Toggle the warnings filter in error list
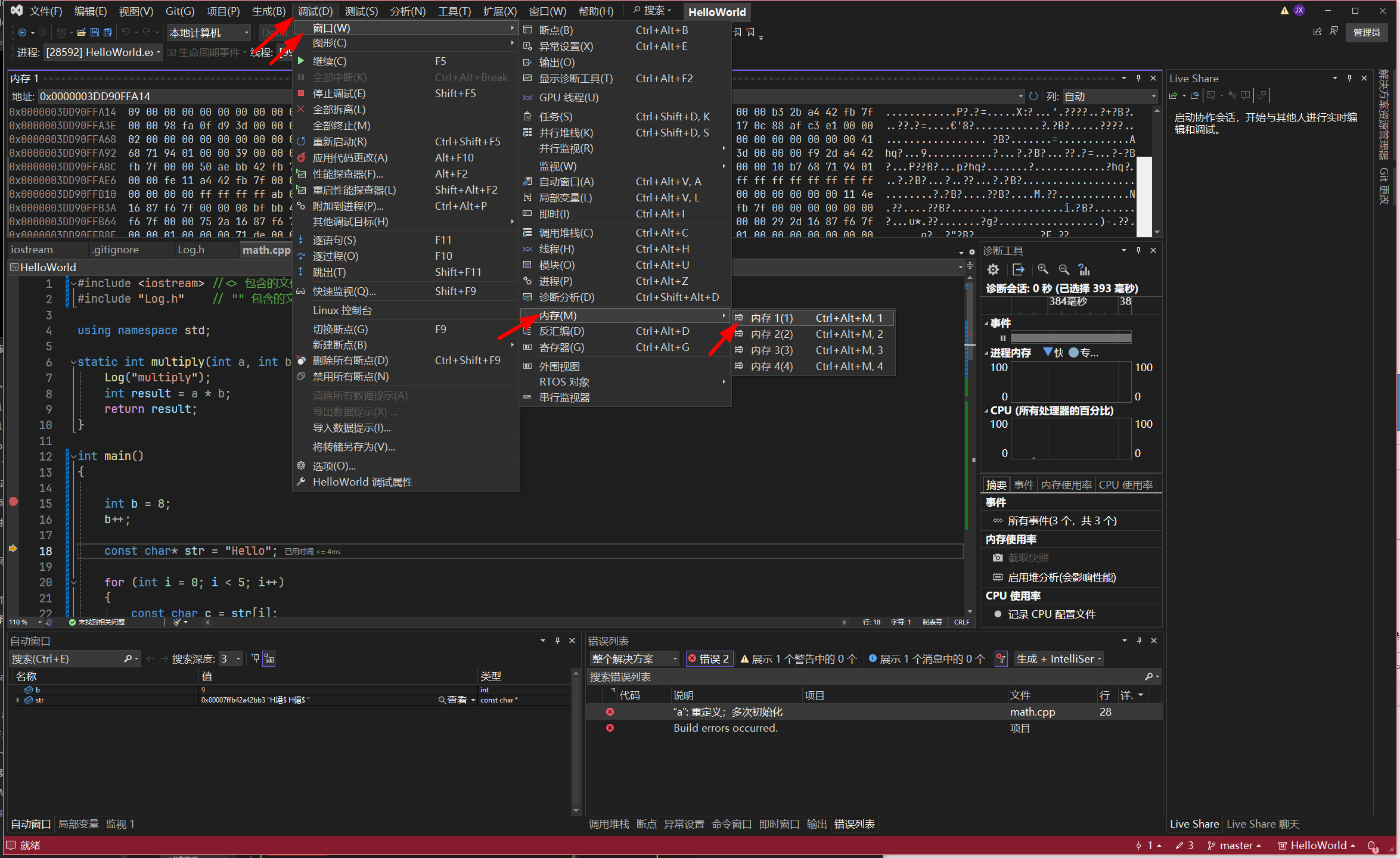The image size is (1400, 858). [799, 658]
